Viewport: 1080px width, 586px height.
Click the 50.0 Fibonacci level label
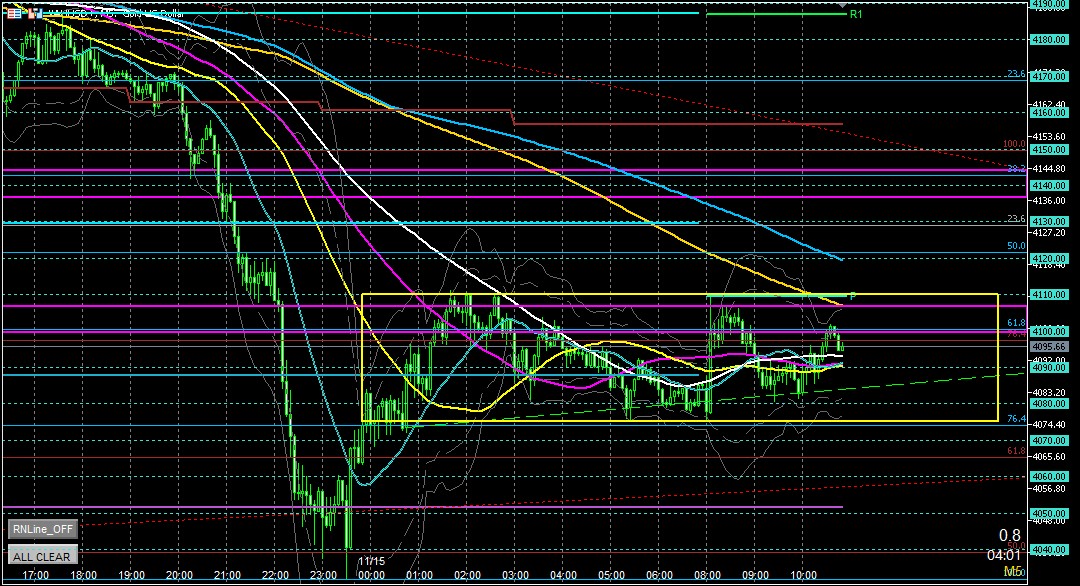(1016, 246)
